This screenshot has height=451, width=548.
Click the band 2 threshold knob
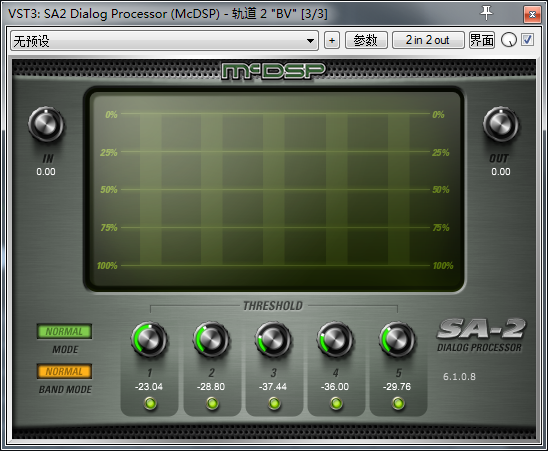coord(211,339)
